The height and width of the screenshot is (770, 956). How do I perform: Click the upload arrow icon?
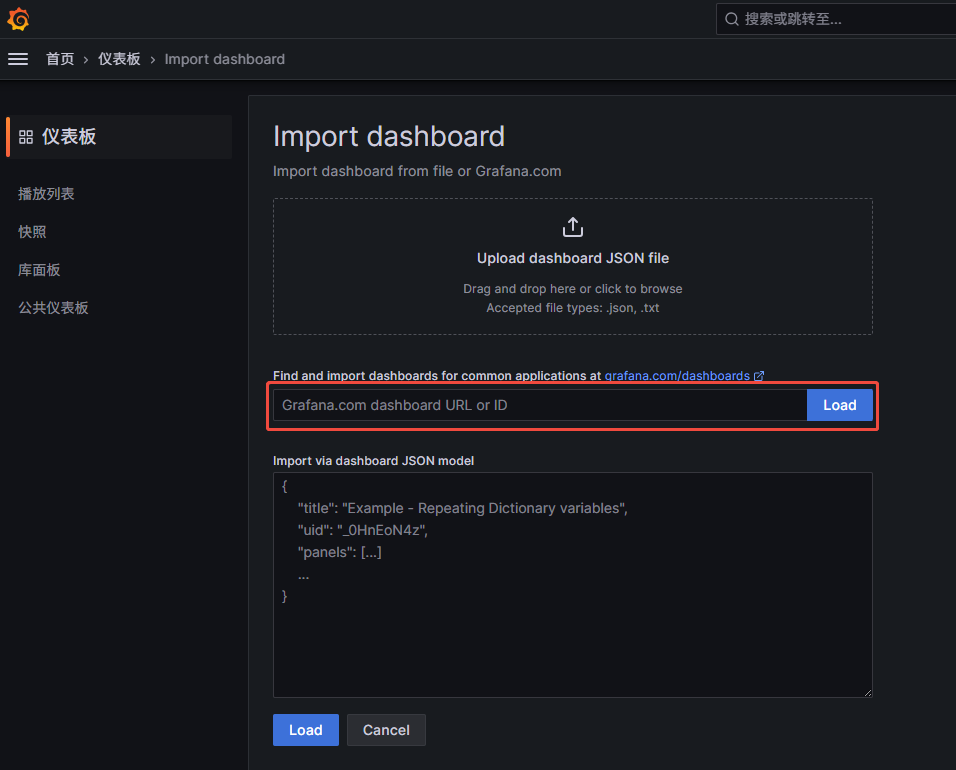coord(572,227)
